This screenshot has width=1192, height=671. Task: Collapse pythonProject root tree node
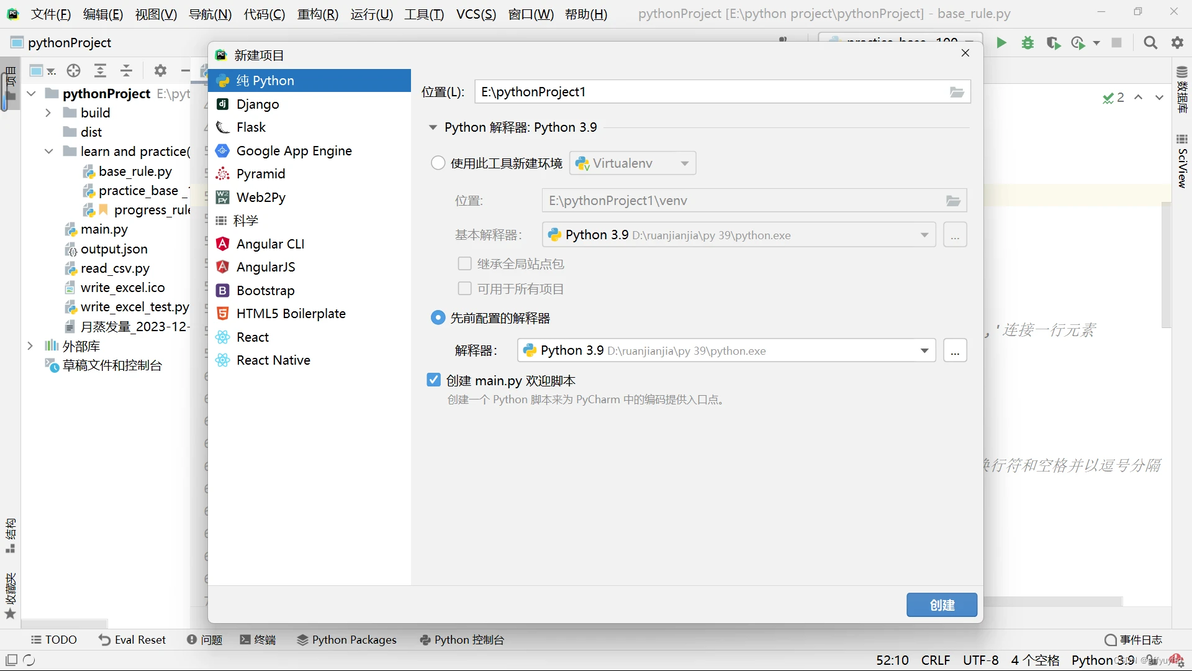tap(31, 93)
